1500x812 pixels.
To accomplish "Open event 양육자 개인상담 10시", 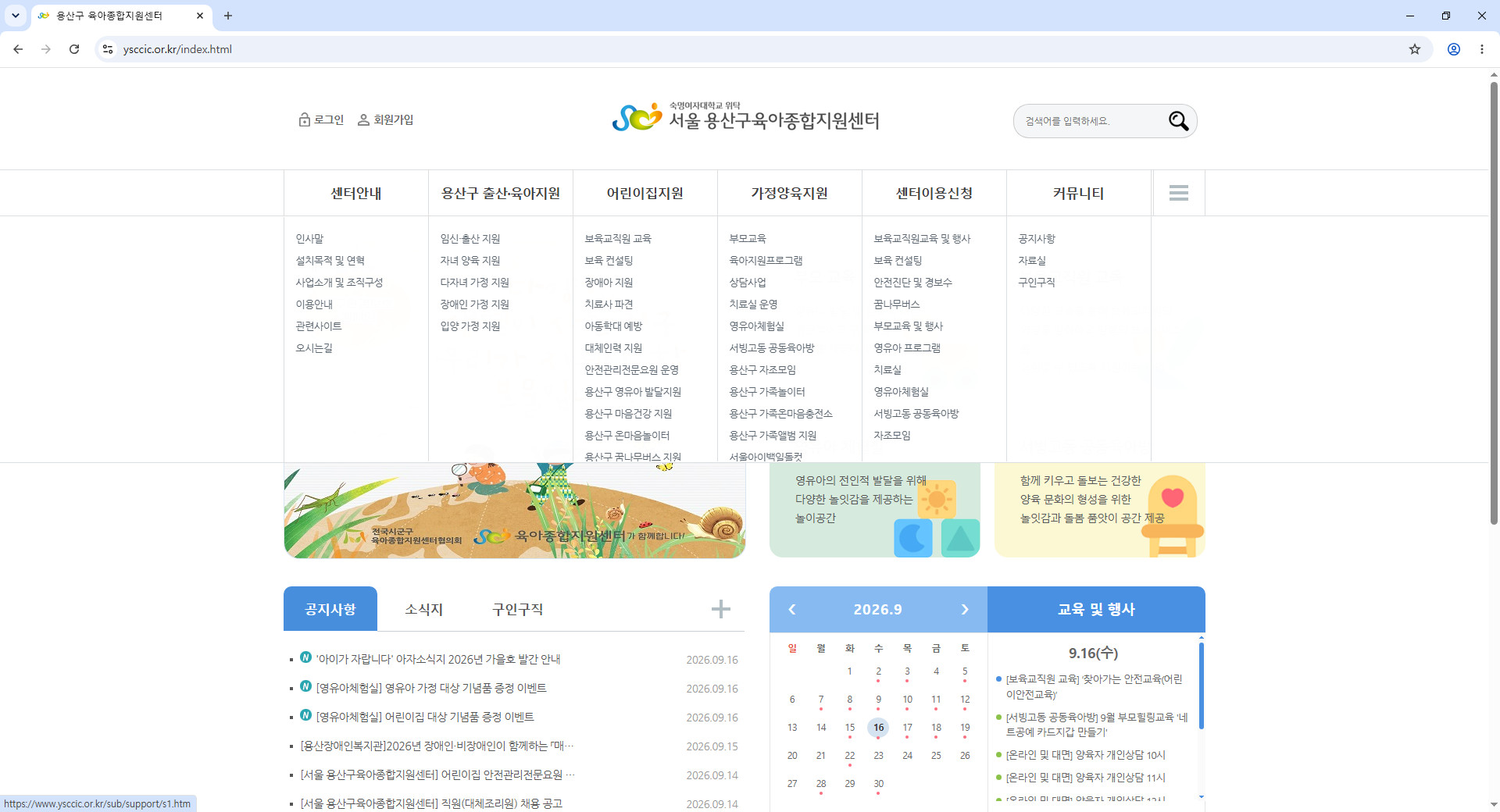I will click(x=1086, y=755).
